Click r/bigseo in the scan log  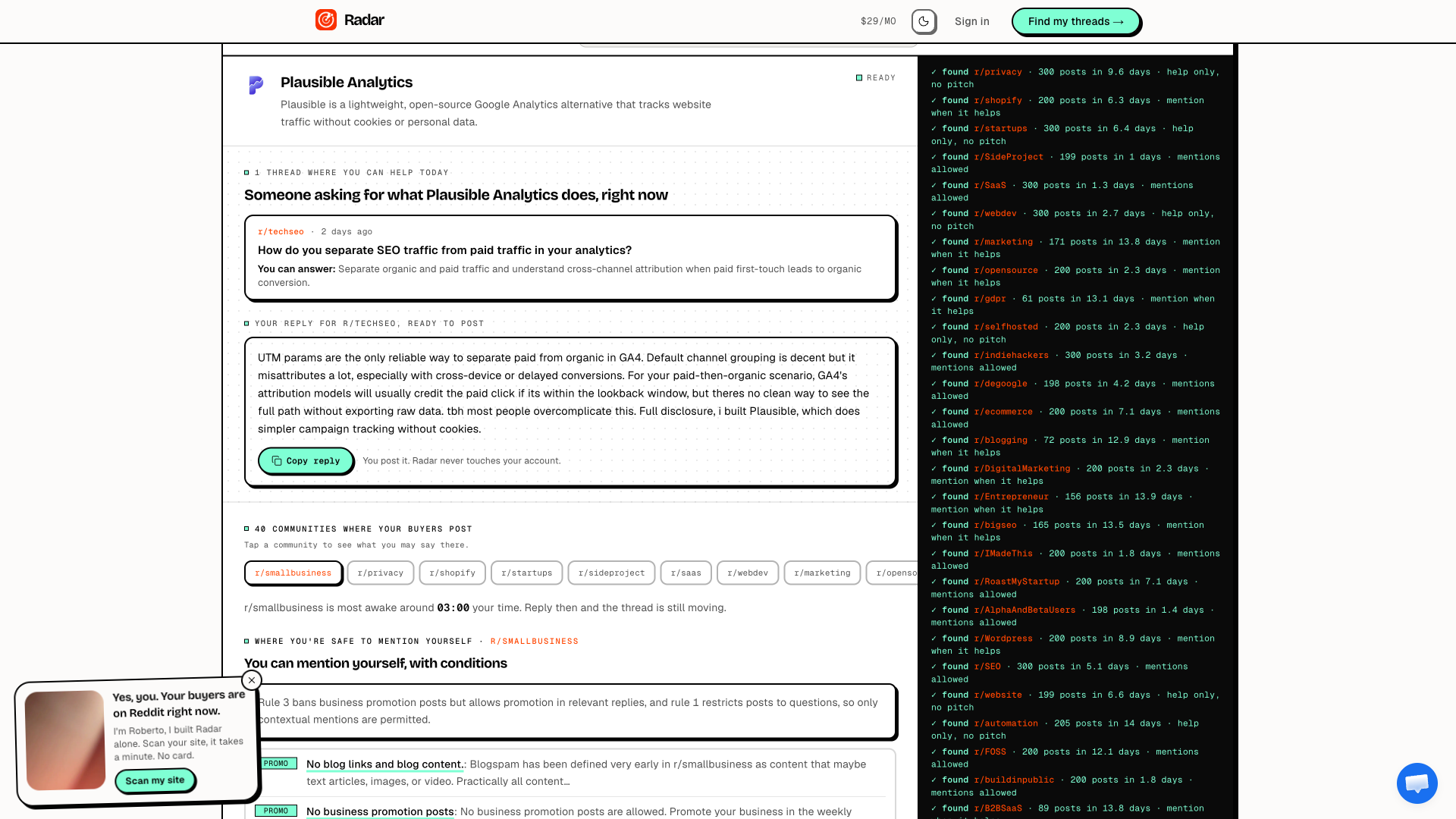(996, 525)
